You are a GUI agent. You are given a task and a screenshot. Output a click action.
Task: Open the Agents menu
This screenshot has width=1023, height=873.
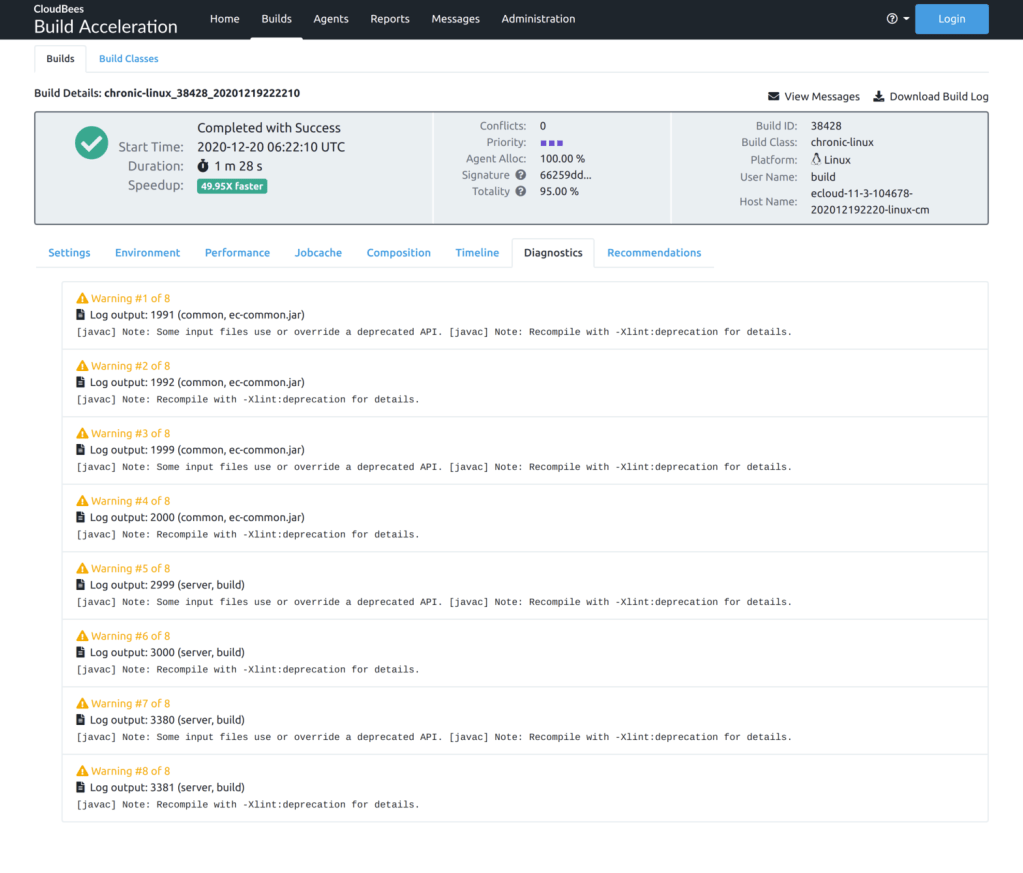coord(331,19)
